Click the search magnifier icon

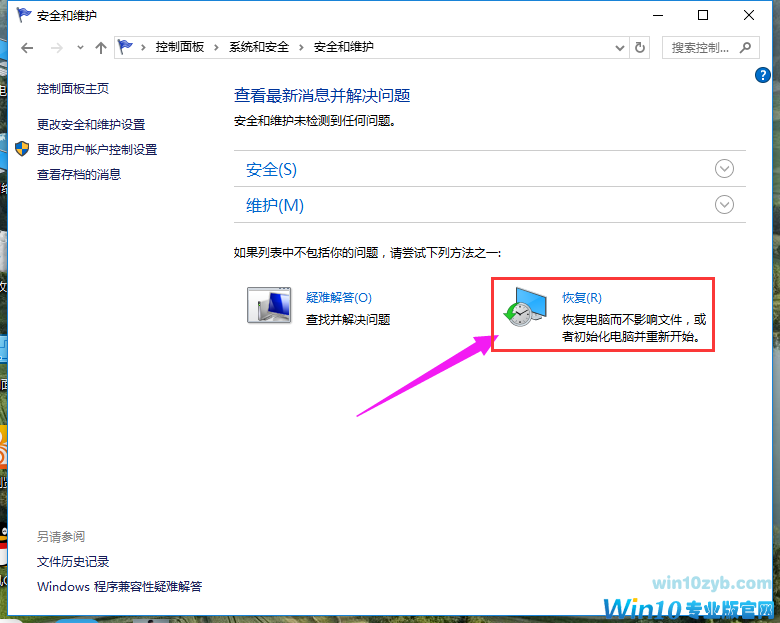745,48
